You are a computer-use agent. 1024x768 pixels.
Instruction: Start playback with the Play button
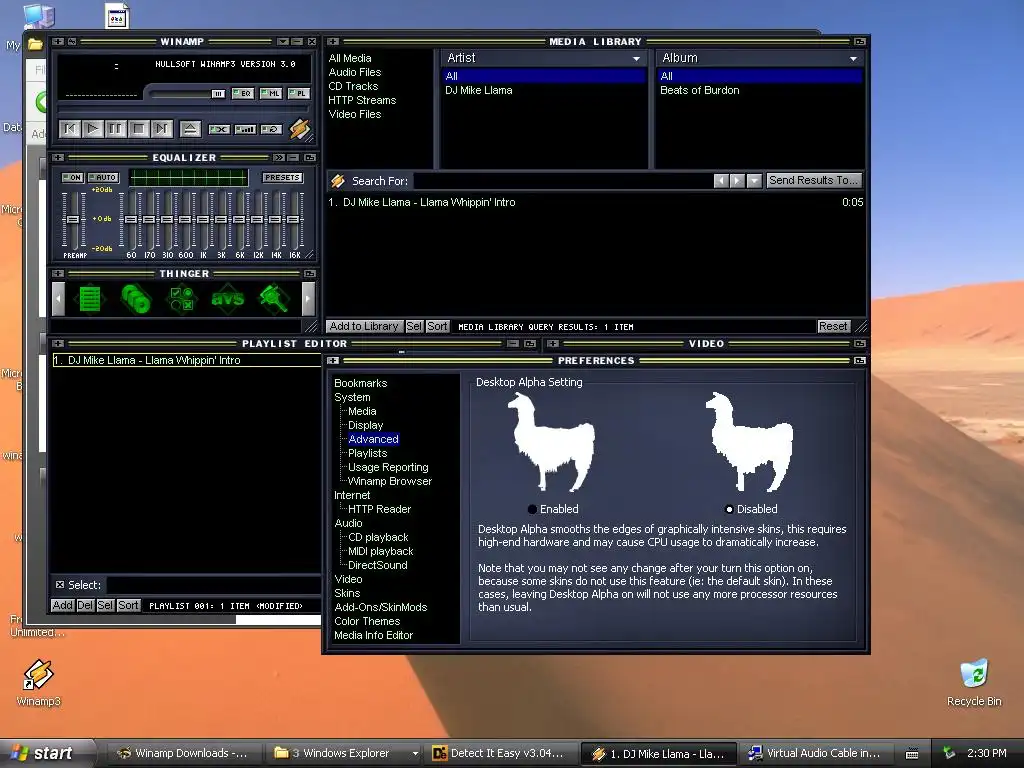93,129
